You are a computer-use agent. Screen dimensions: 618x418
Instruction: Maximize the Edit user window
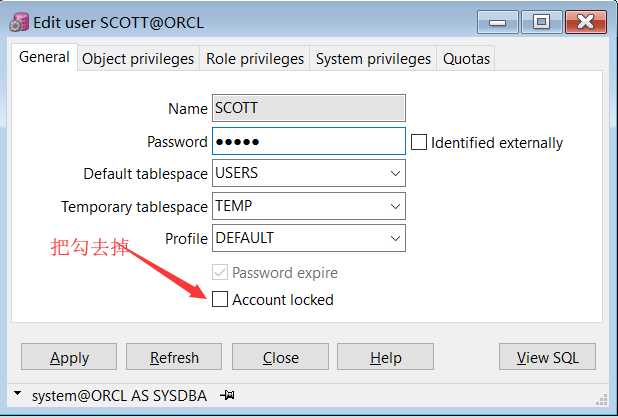(542, 22)
